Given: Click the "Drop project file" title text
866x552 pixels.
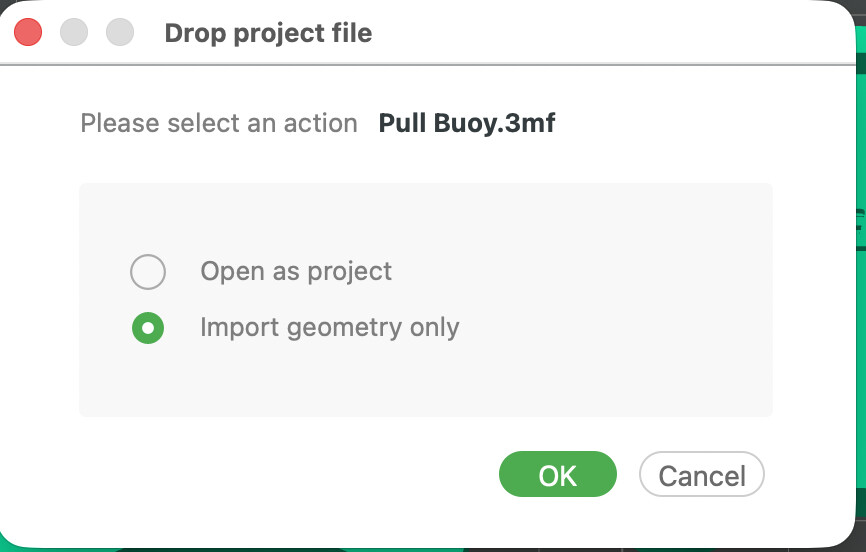Looking at the screenshot, I should click(x=268, y=33).
